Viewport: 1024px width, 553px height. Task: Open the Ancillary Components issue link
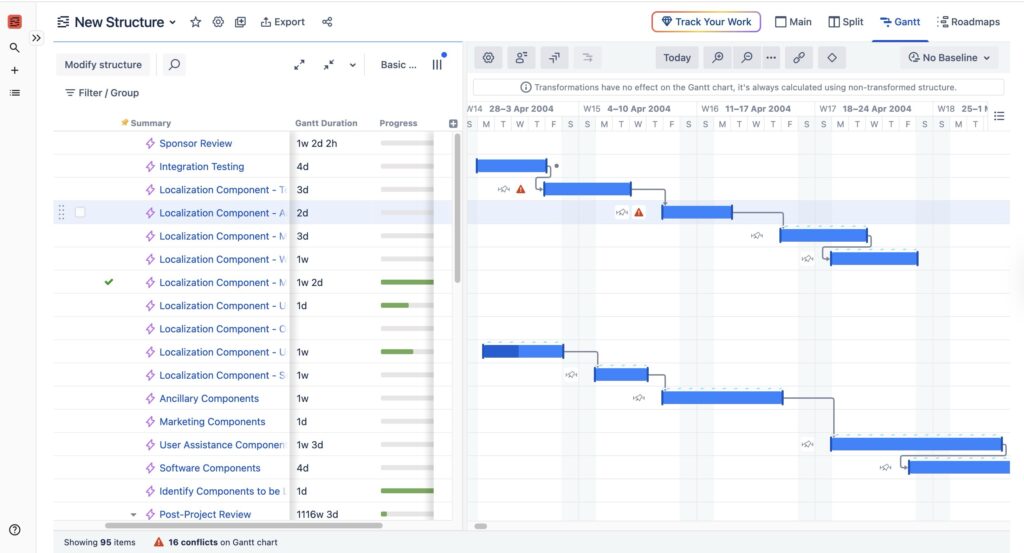coord(209,398)
